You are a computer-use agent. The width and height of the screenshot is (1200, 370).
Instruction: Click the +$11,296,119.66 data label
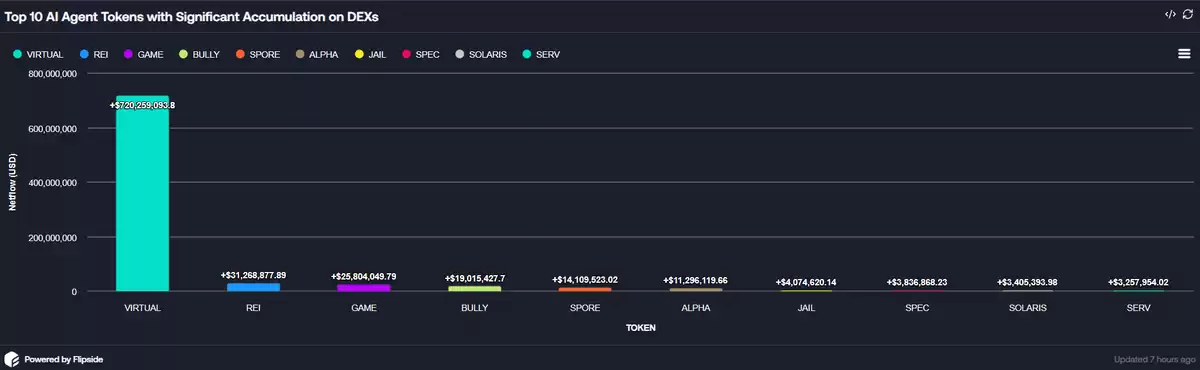pos(695,281)
